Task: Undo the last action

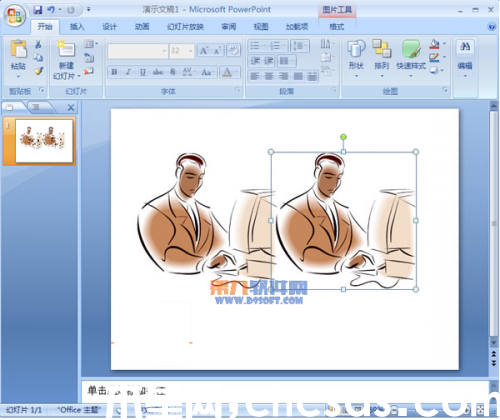Action: point(51,10)
